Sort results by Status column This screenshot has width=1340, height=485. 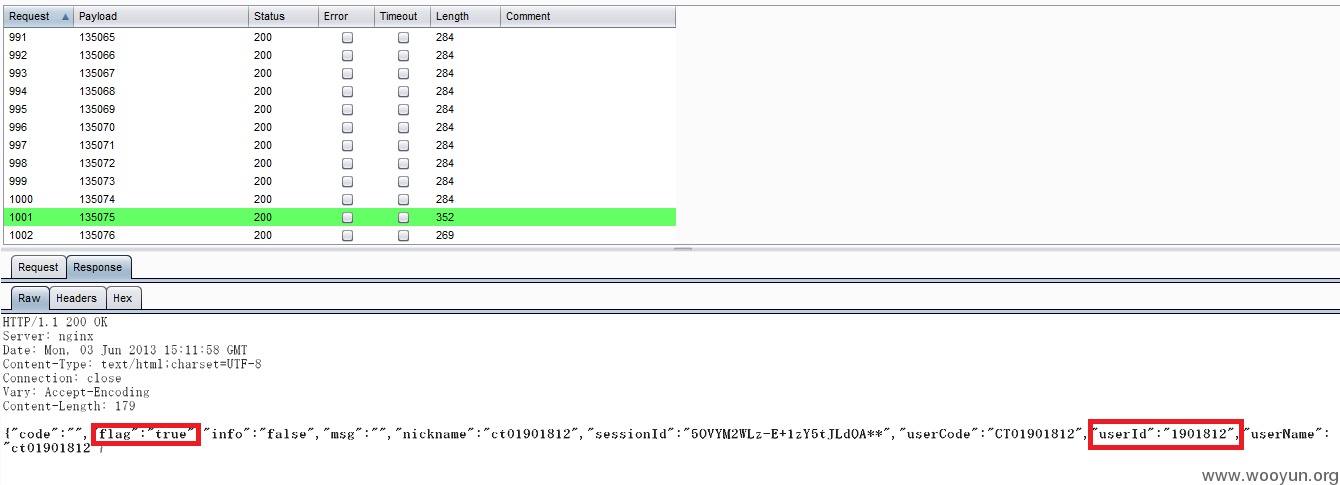[284, 16]
